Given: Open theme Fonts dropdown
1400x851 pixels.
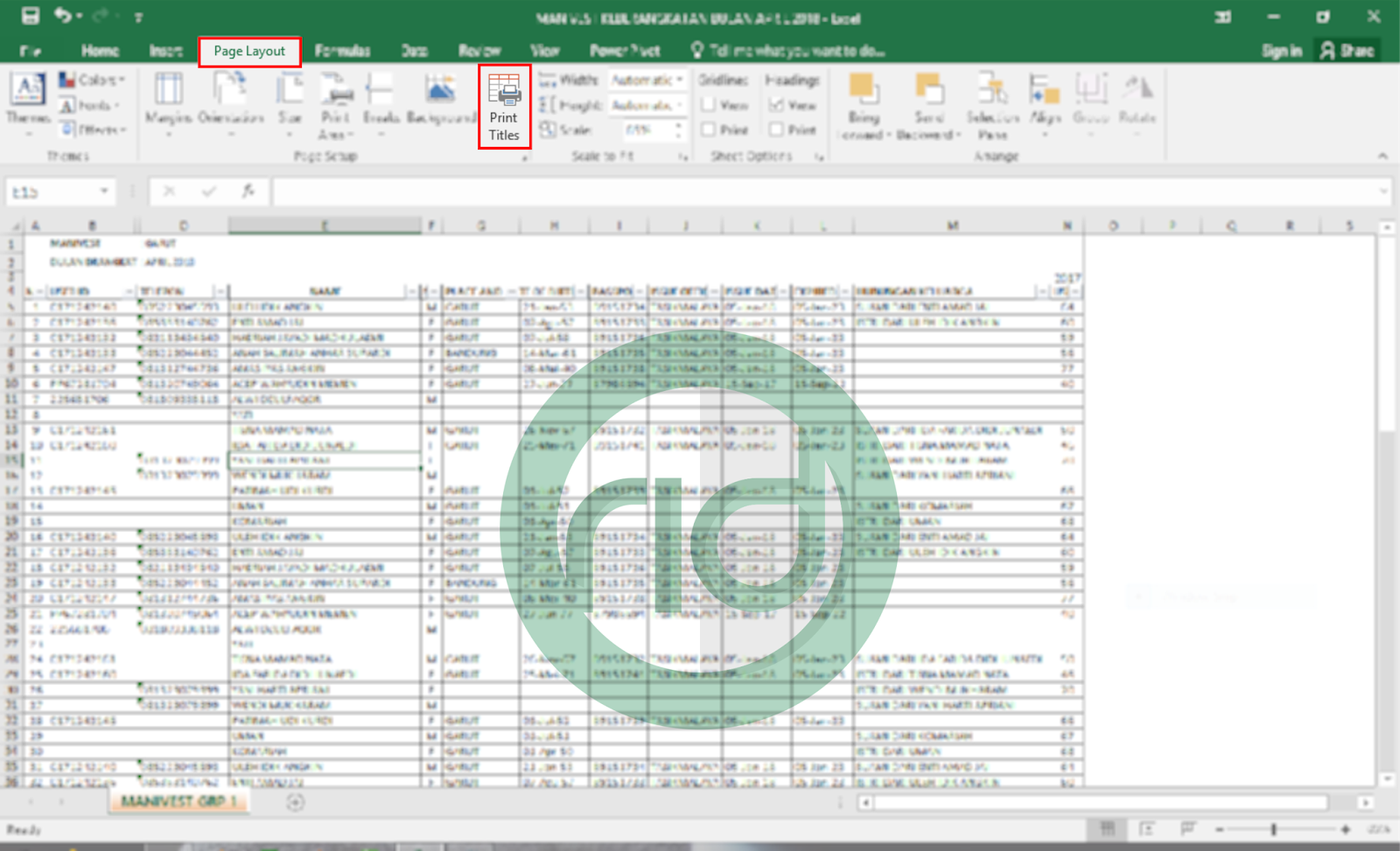Looking at the screenshot, I should click(x=89, y=105).
